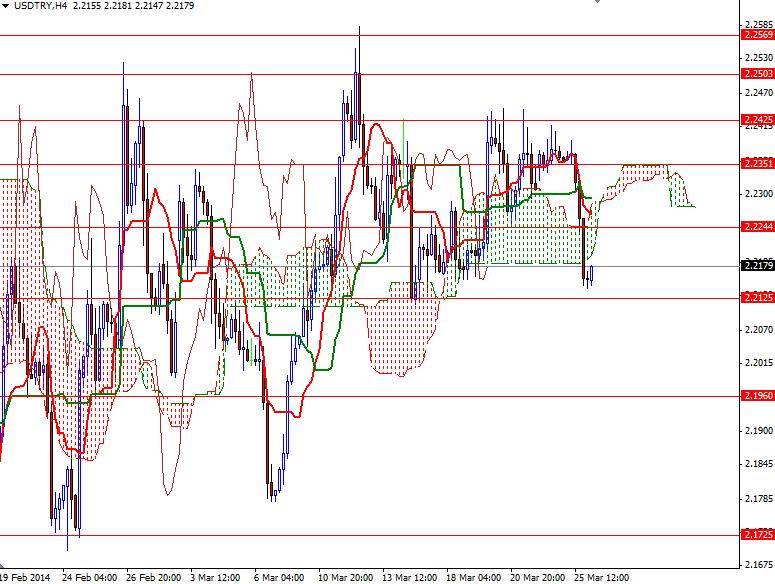The width and height of the screenshot is (775, 584).
Task: Select the 2.2351 horizontal level label
Action: click(x=758, y=164)
